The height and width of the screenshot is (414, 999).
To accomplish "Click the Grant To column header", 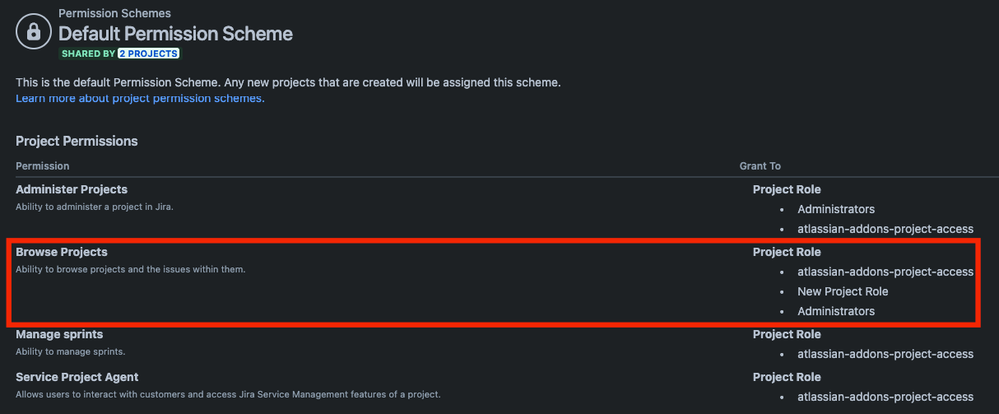I will (760, 166).
